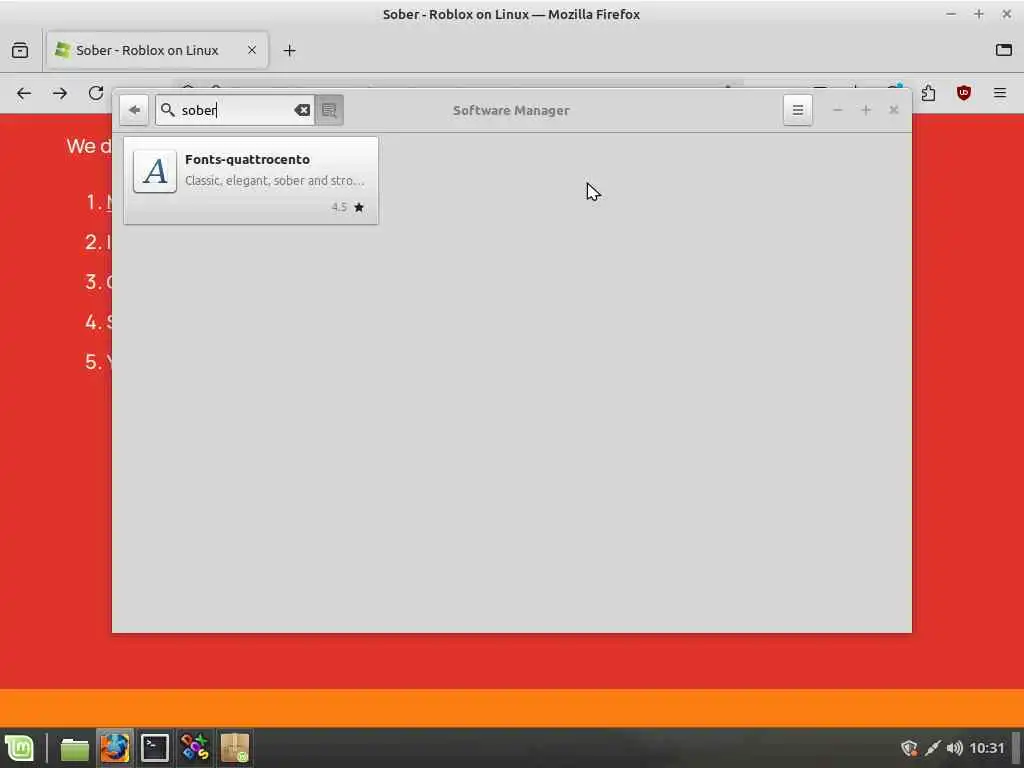
Task: Click the Fonts-quattrocento font icon
Action: [155, 171]
